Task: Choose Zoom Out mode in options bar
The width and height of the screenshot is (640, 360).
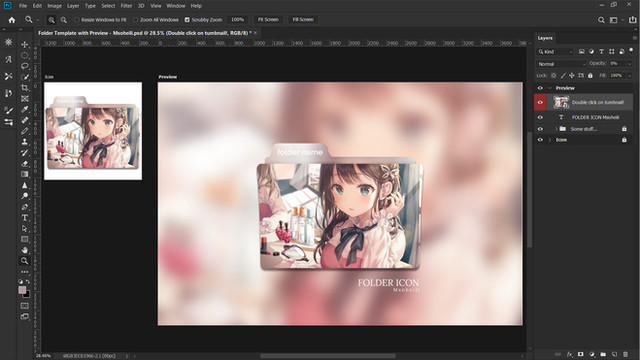Action: [64, 20]
